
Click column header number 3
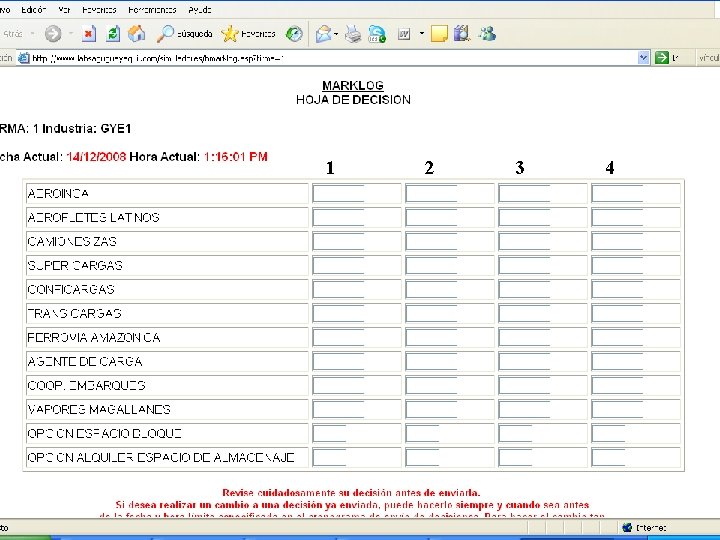click(519, 168)
